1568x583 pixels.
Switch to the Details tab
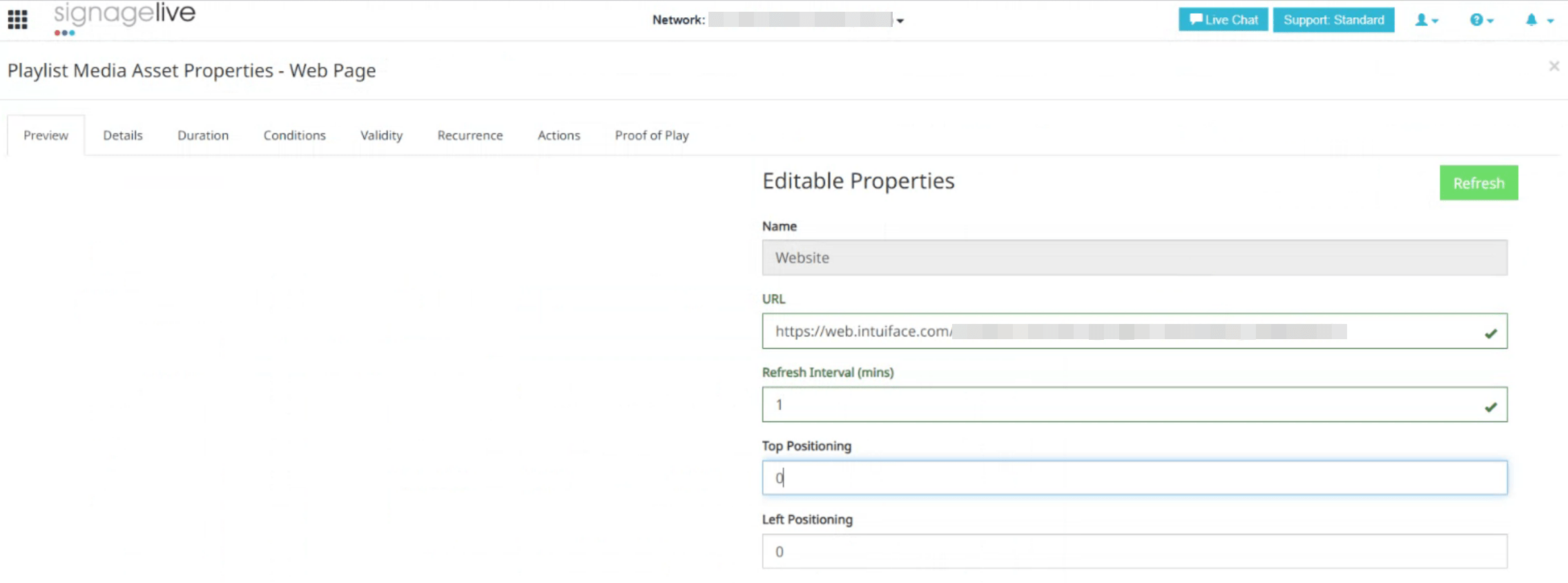click(123, 135)
